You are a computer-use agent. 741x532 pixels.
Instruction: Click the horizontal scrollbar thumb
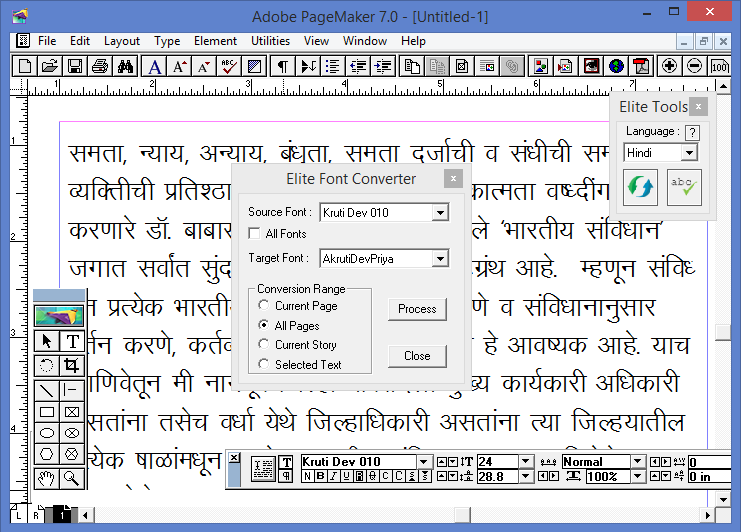463,515
